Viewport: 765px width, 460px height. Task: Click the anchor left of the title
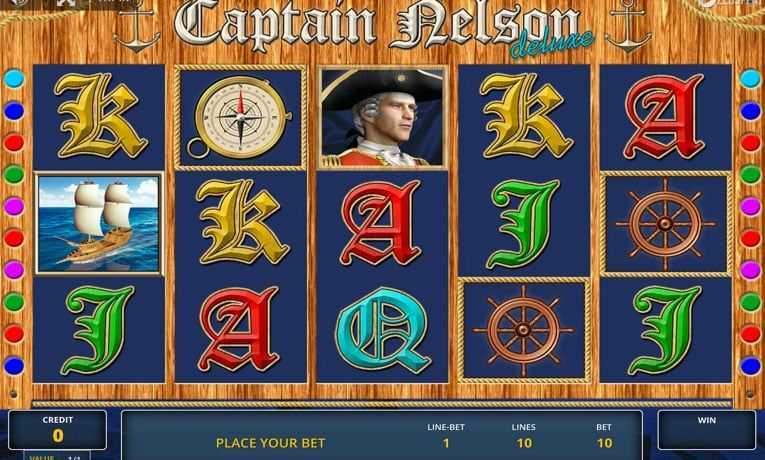pyautogui.click(x=137, y=27)
